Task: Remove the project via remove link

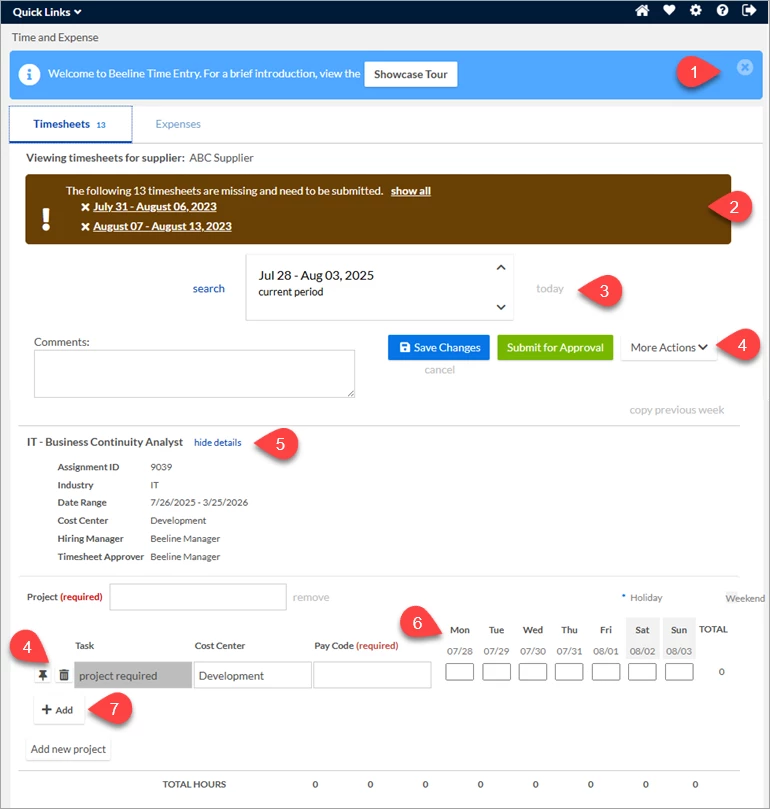Action: coord(311,597)
